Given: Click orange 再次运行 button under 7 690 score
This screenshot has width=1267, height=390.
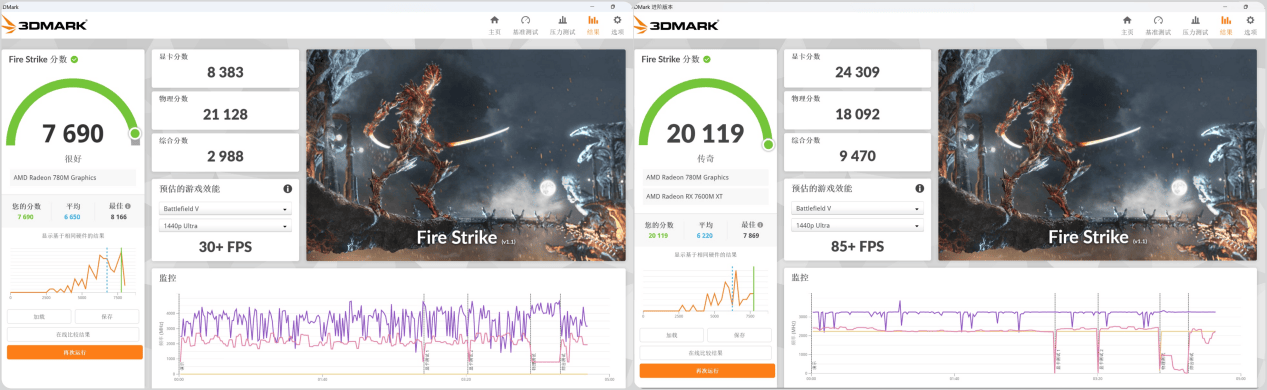Looking at the screenshot, I should coord(75,352).
